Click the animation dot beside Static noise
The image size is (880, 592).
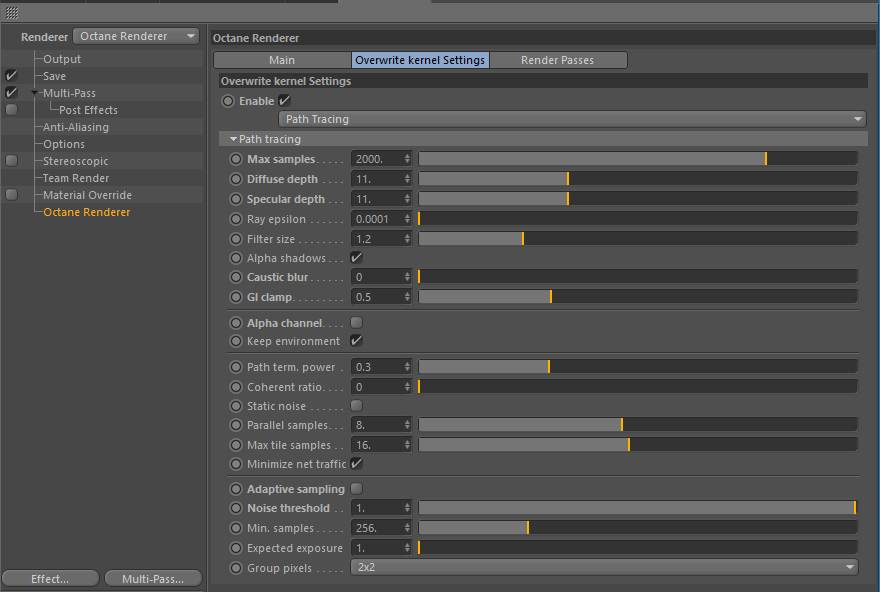pyautogui.click(x=236, y=406)
